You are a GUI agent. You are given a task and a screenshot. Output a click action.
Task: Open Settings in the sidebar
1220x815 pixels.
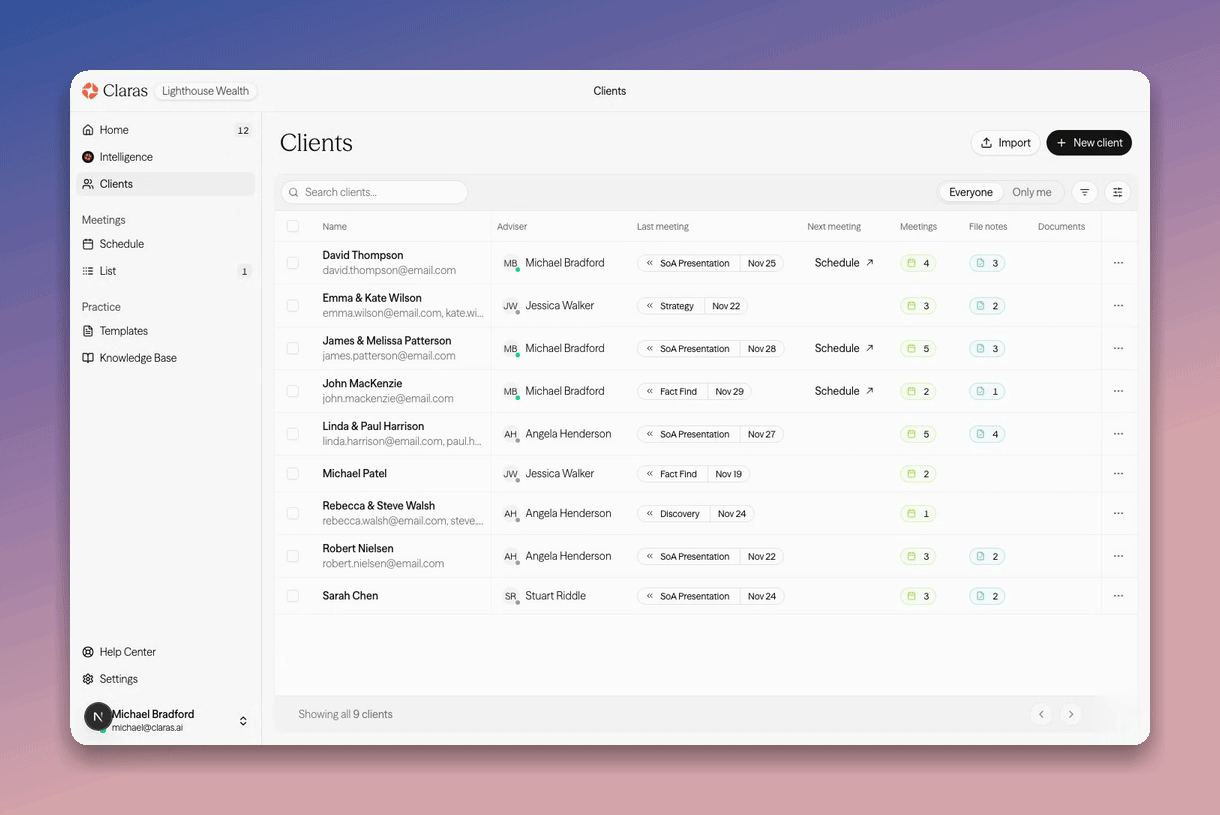(x=166, y=679)
